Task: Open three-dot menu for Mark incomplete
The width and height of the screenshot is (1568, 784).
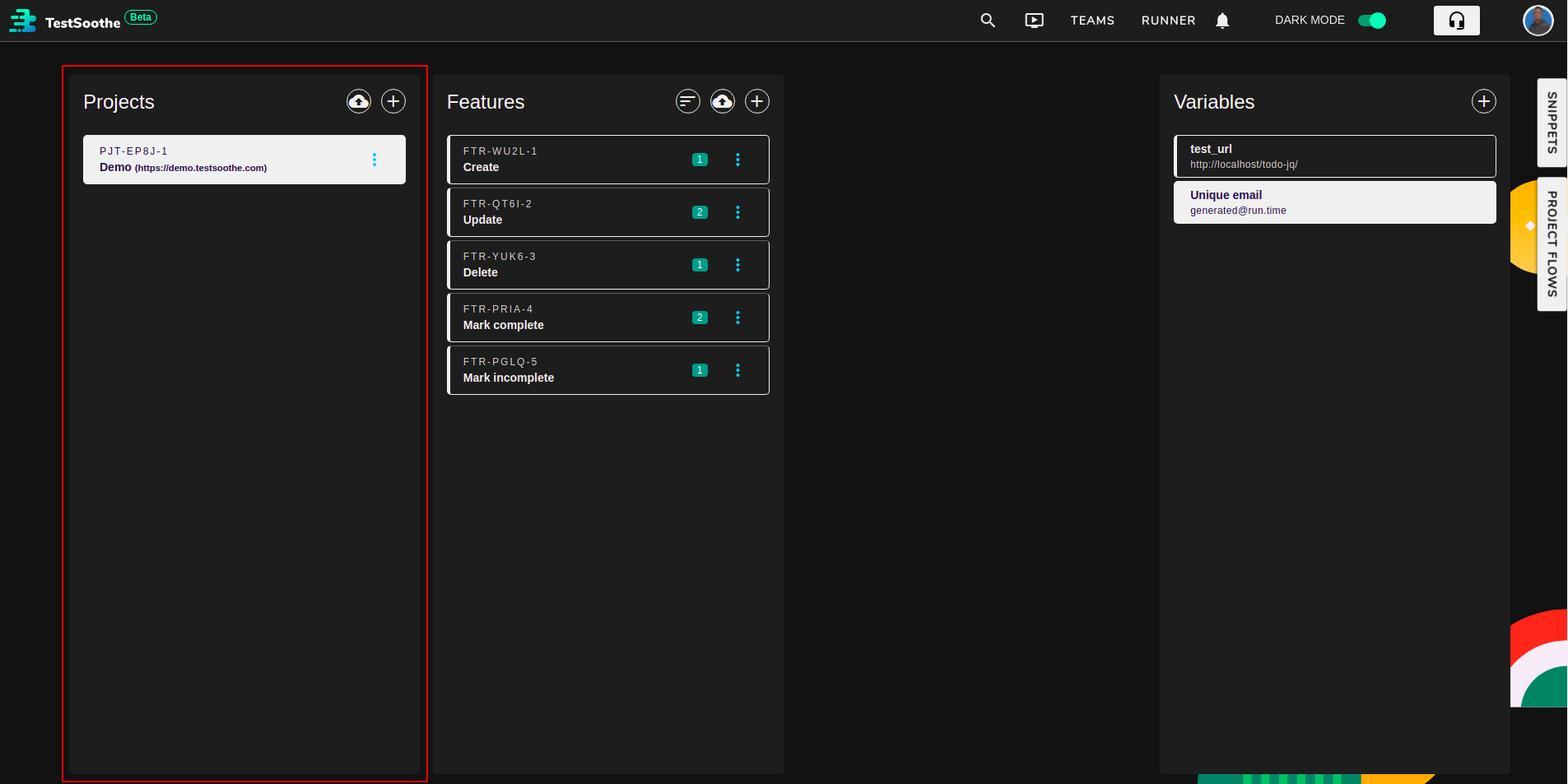Action: tap(737, 370)
